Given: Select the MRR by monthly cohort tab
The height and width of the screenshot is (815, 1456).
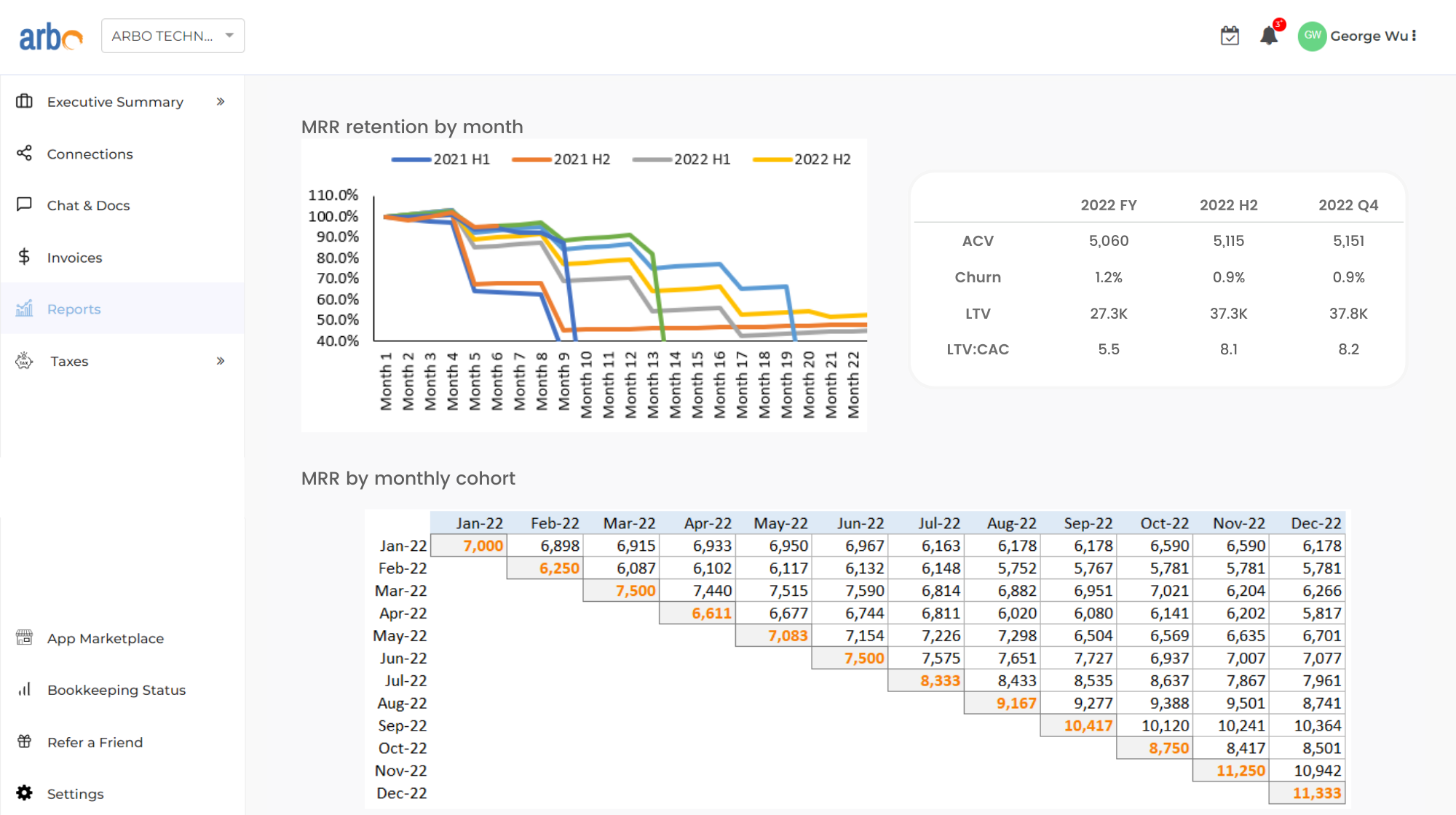Looking at the screenshot, I should (x=408, y=478).
